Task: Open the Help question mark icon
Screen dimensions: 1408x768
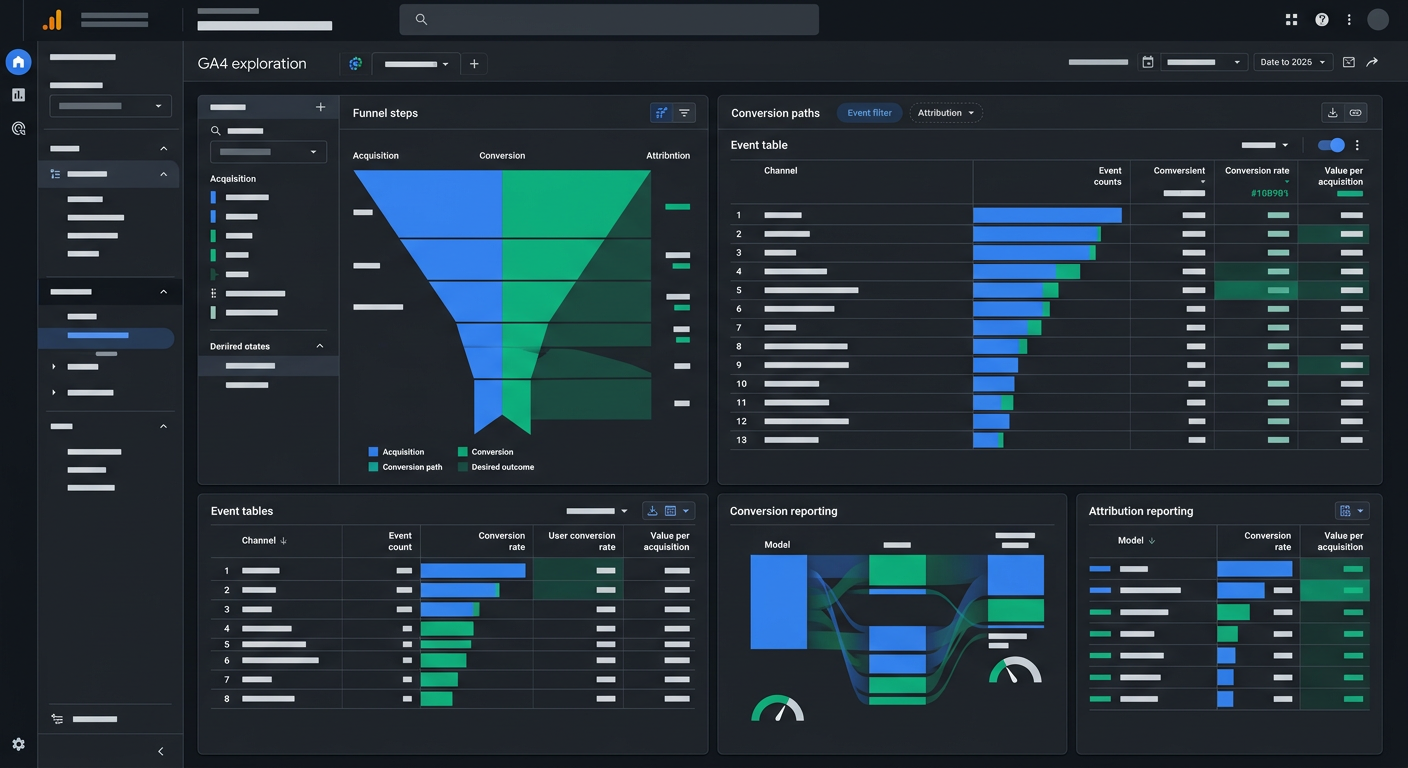Action: pyautogui.click(x=1322, y=19)
